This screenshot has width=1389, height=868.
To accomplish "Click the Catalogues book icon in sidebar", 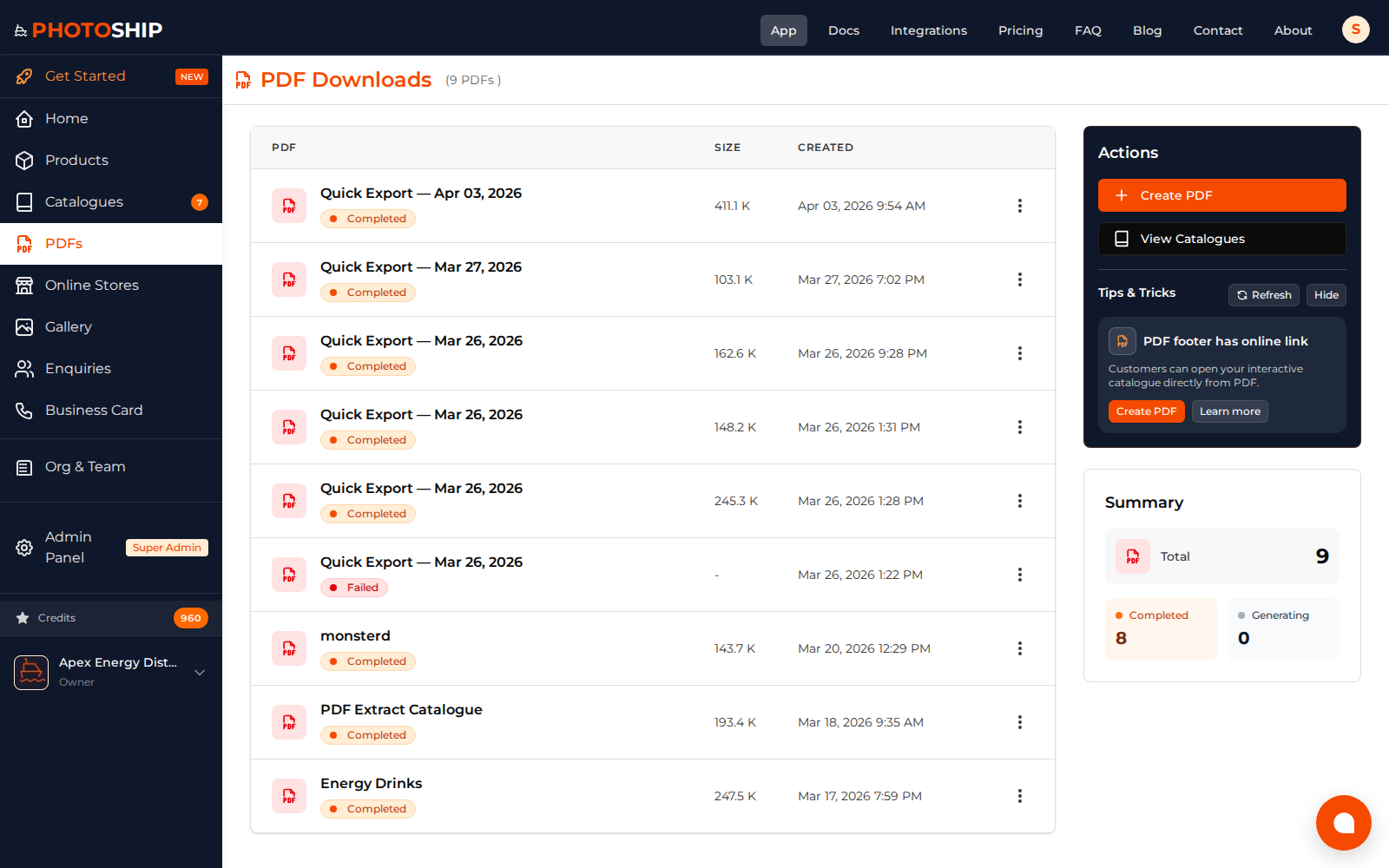I will click(x=24, y=202).
